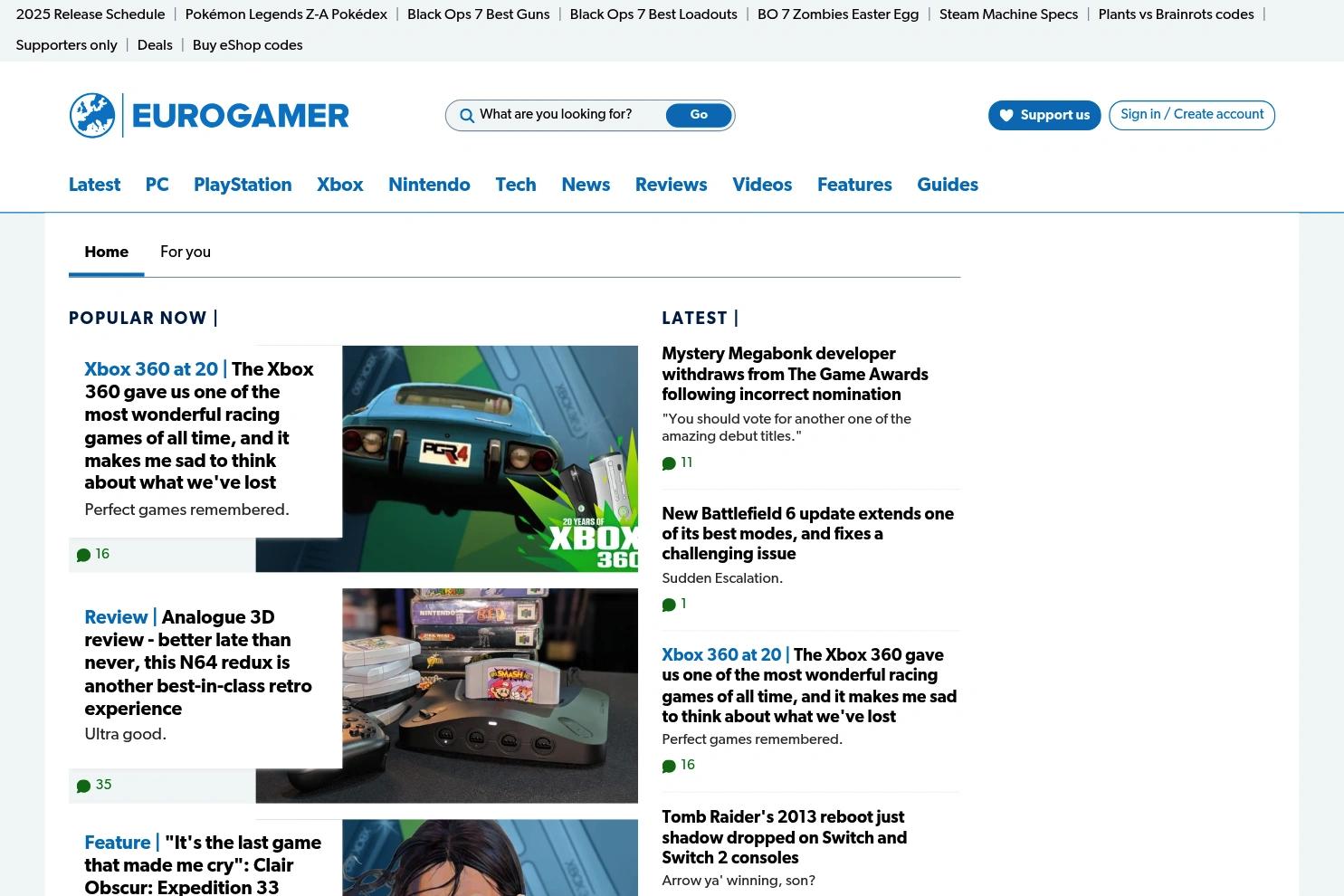
Task: Click the 'Sudden Escalation.' subtitle text
Action: point(722,579)
